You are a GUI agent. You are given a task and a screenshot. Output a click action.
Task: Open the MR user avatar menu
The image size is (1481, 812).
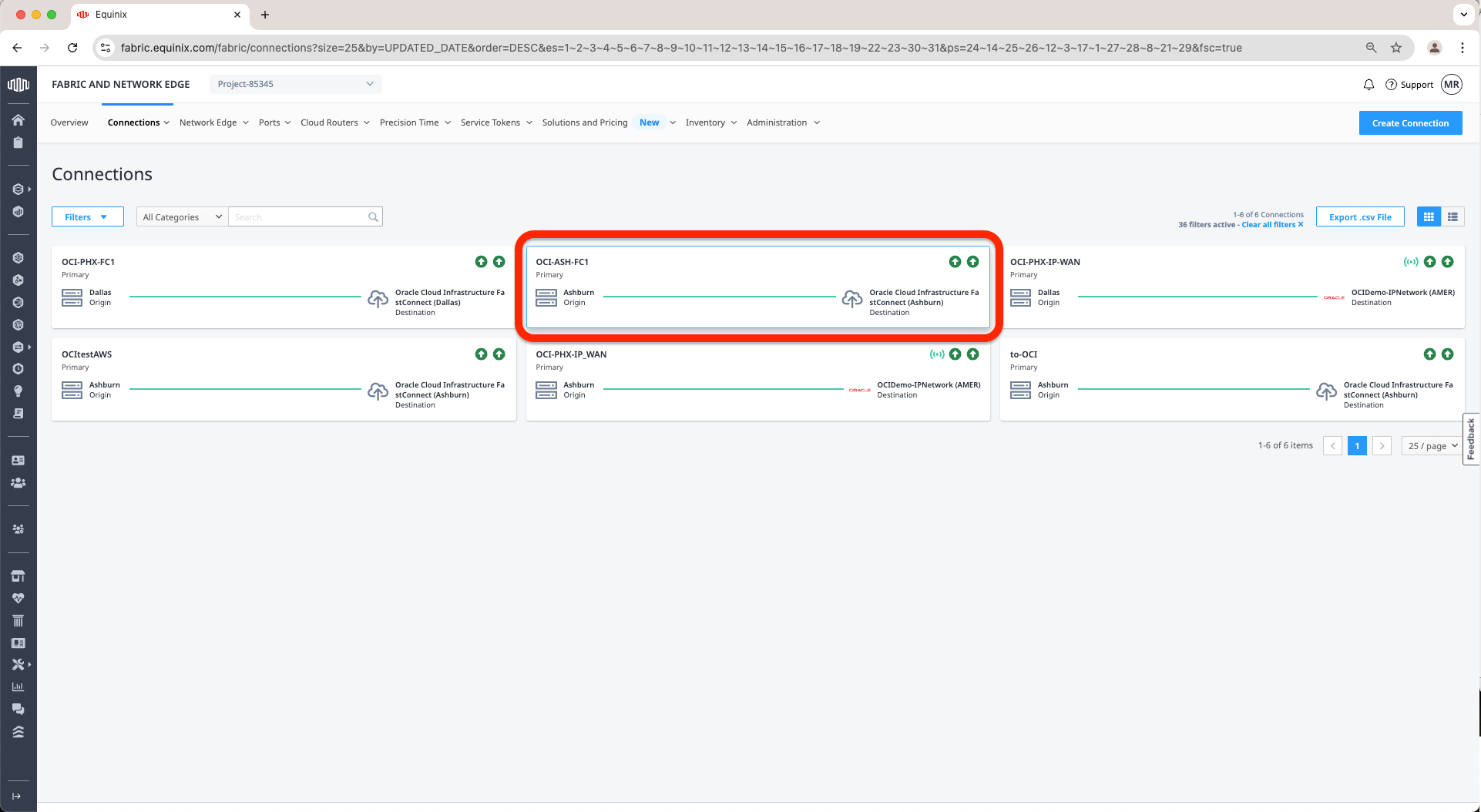1452,85
